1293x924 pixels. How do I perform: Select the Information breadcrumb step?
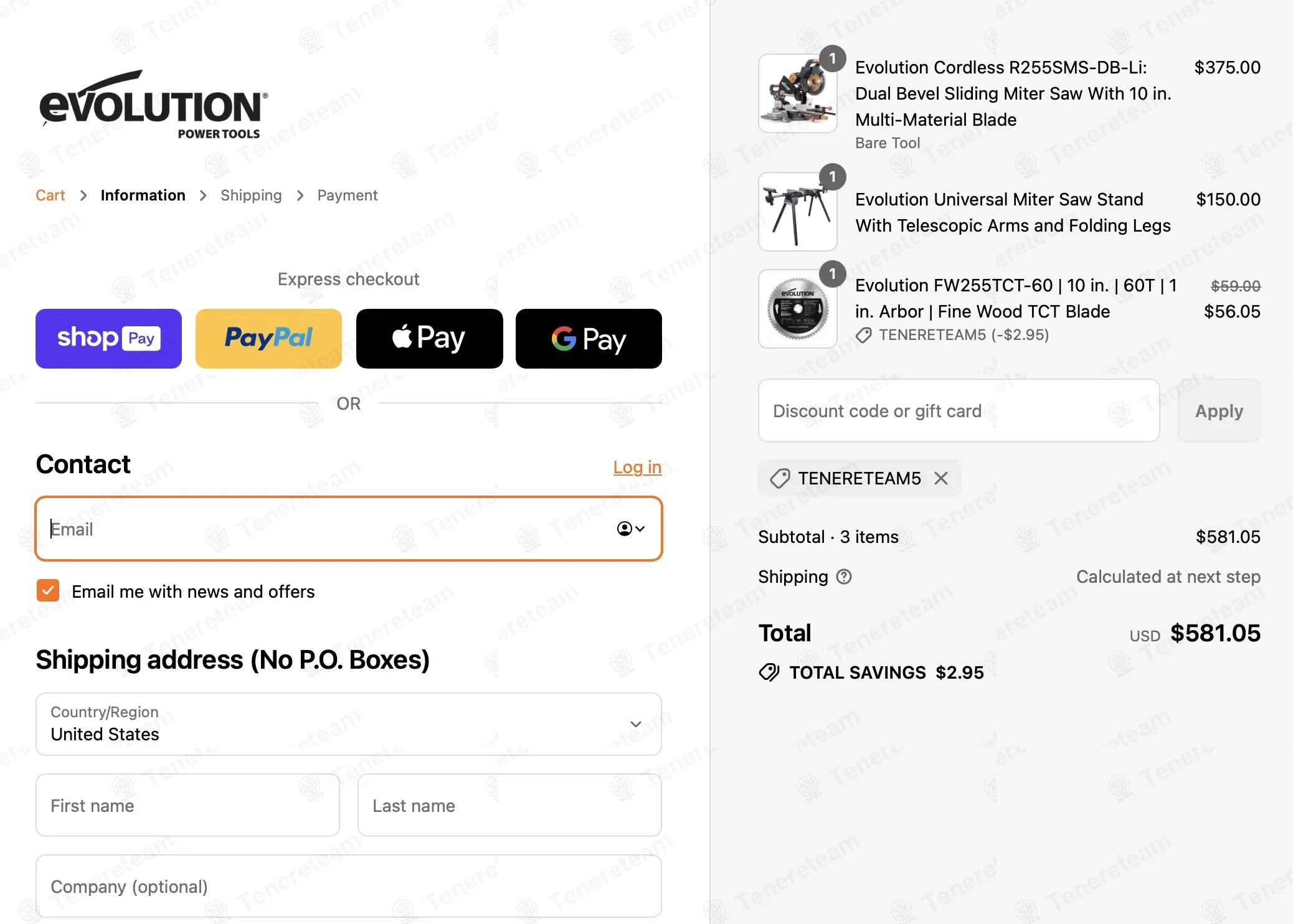[143, 196]
